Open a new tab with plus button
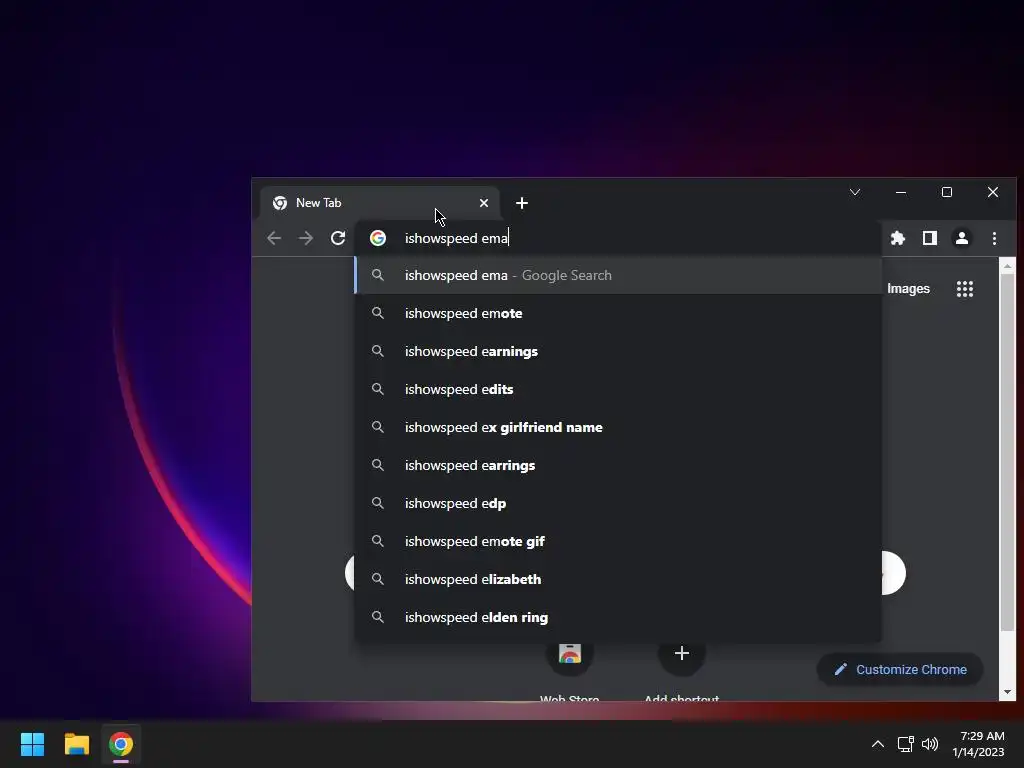 point(522,203)
